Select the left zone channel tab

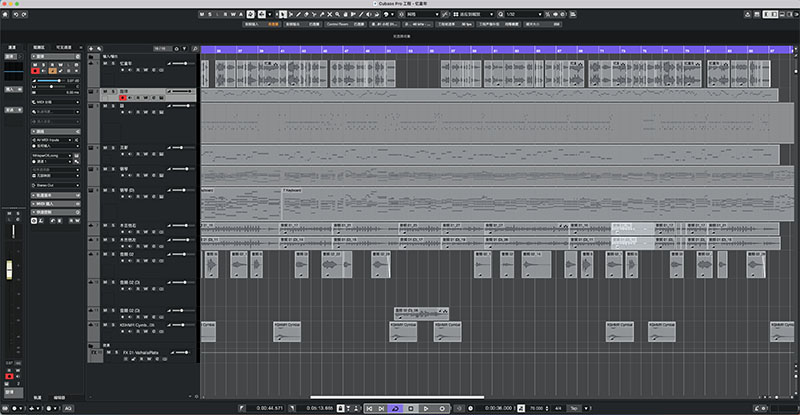pyautogui.click(x=12, y=47)
